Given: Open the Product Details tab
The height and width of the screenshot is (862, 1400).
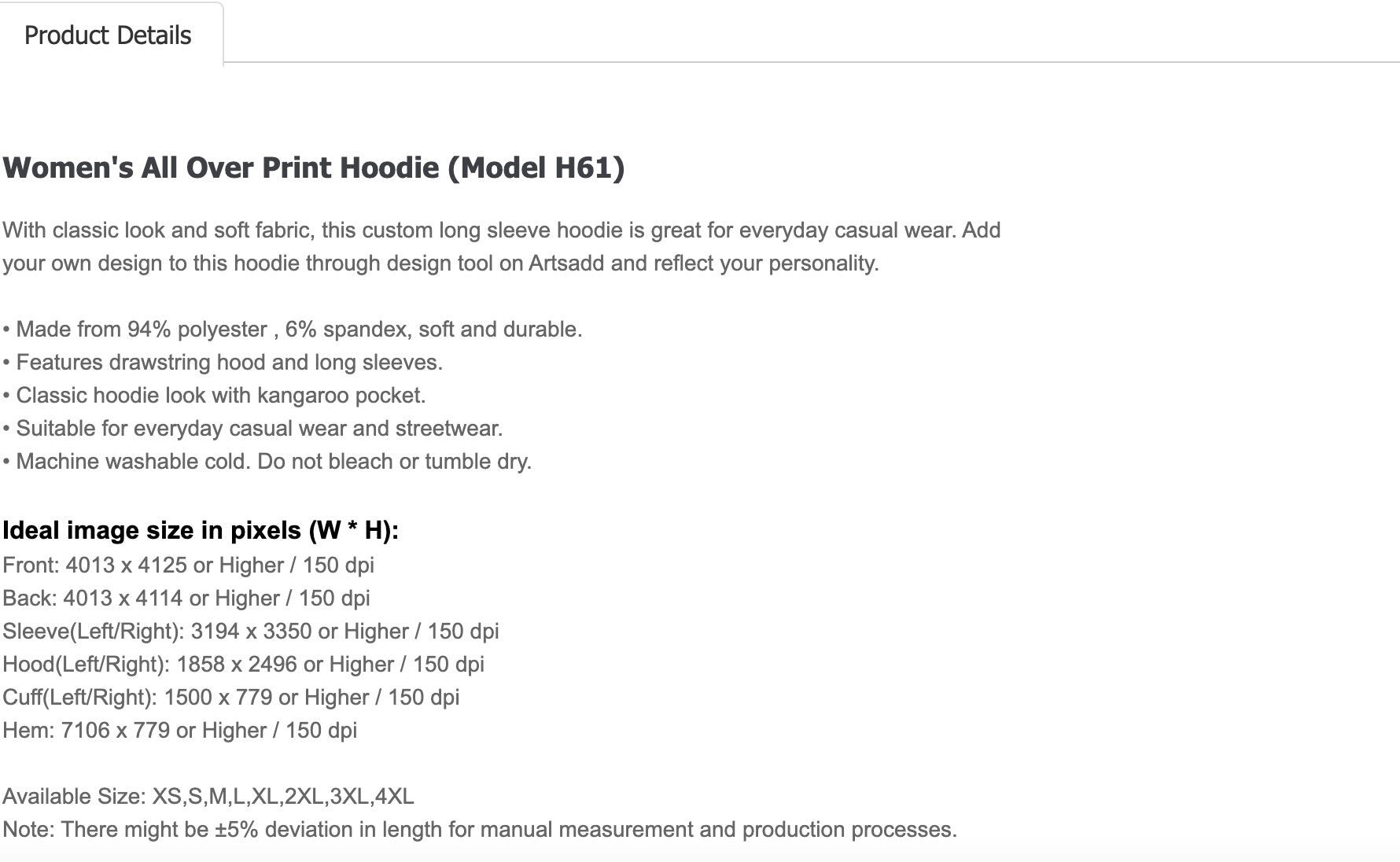Looking at the screenshot, I should pos(108,35).
